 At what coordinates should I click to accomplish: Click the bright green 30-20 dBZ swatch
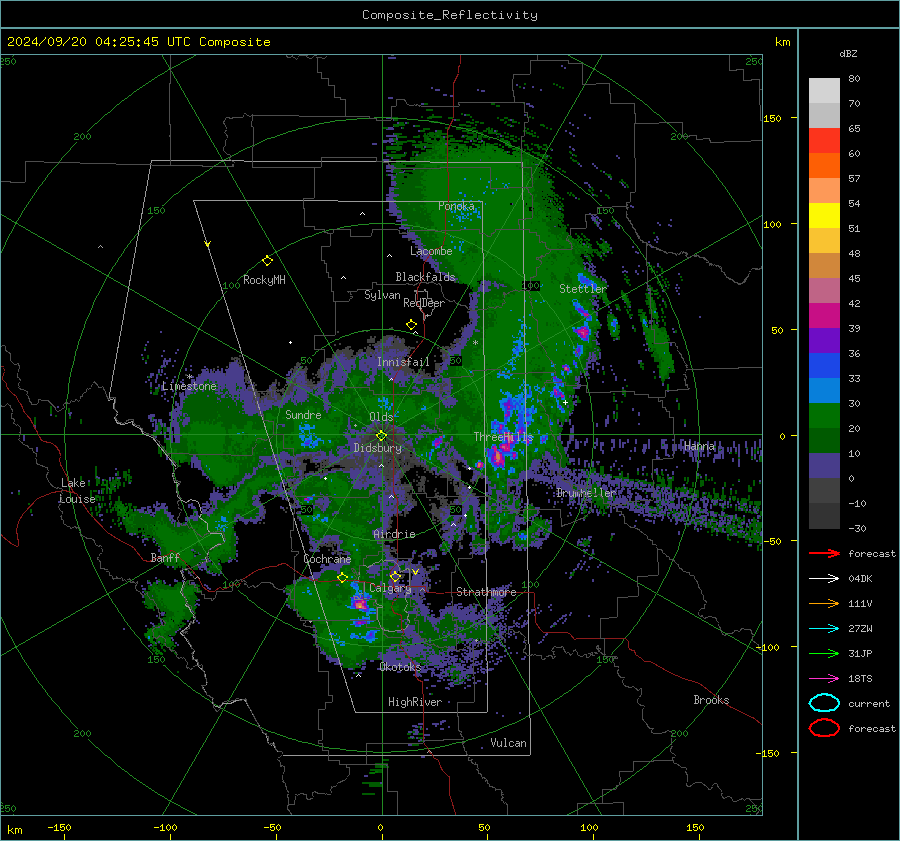tap(824, 416)
